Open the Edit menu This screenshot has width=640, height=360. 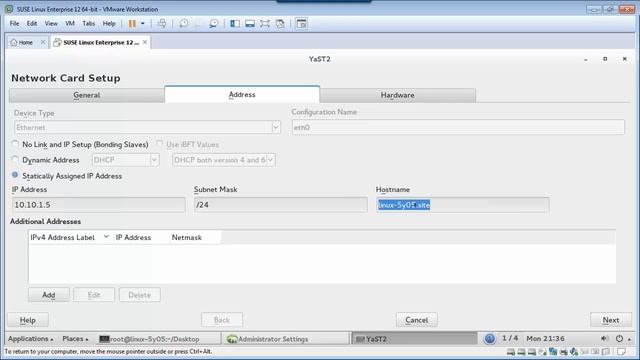click(32, 24)
